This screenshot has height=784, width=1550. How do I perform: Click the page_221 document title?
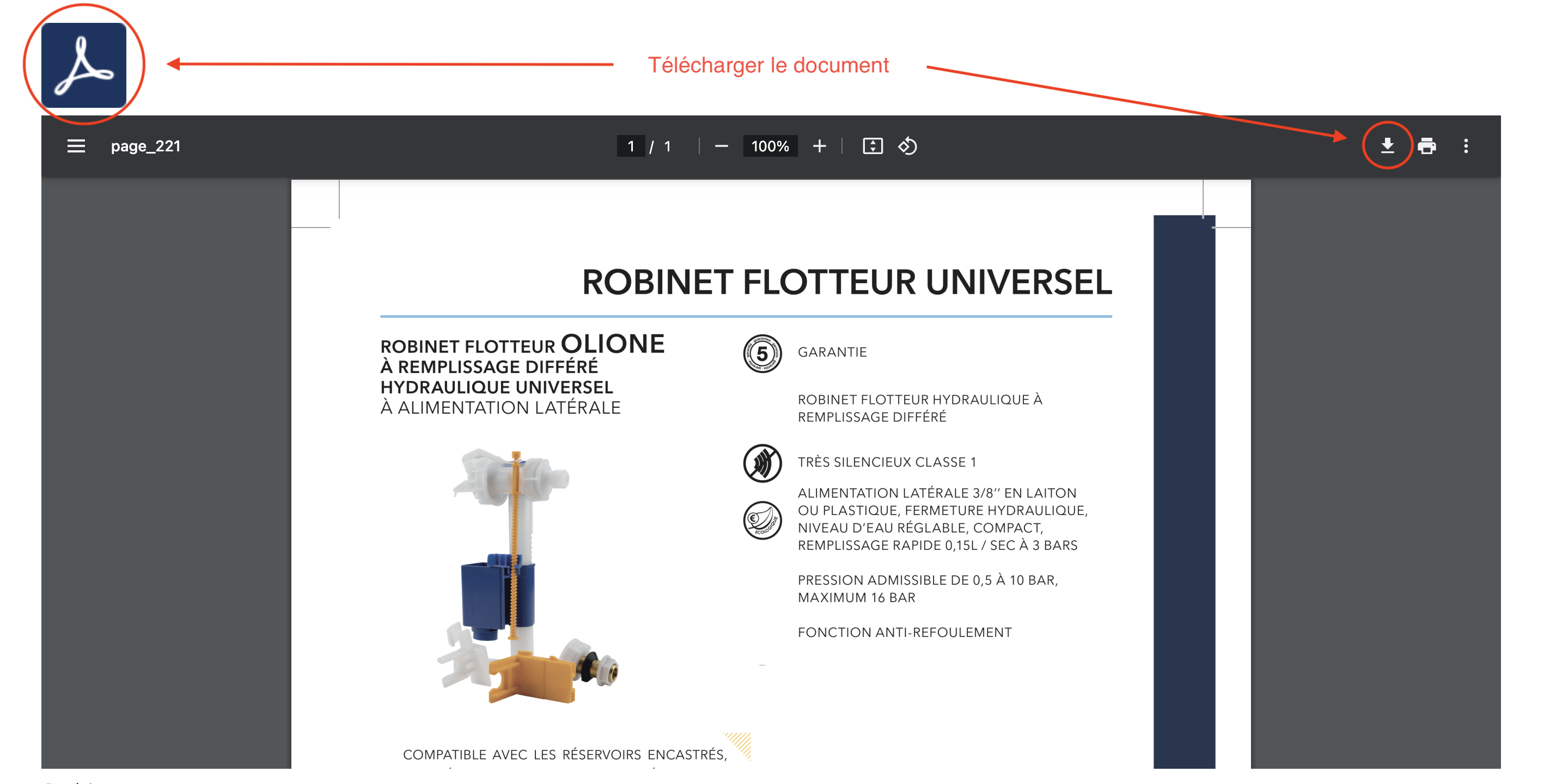click(145, 146)
